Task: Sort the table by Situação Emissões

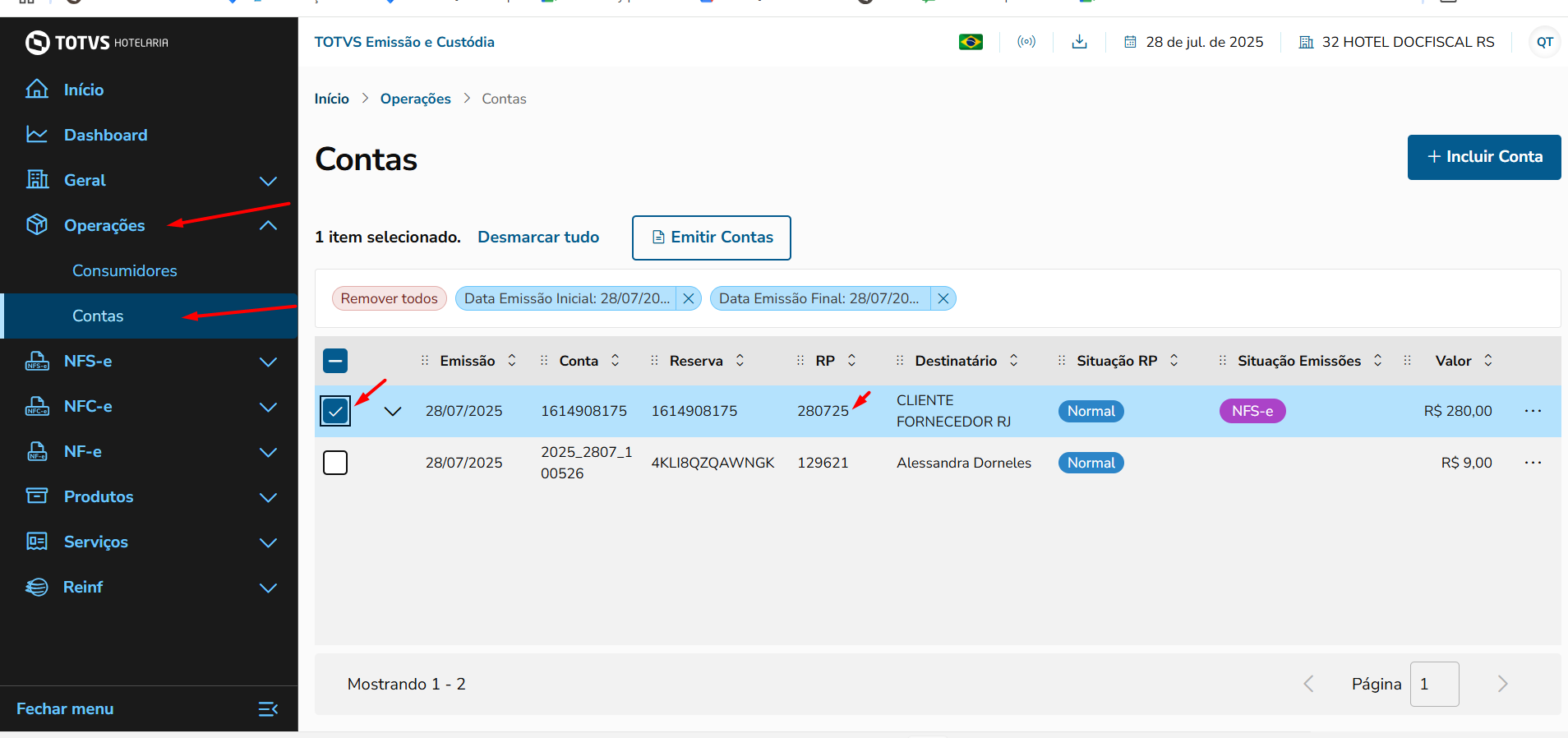Action: tap(1377, 361)
